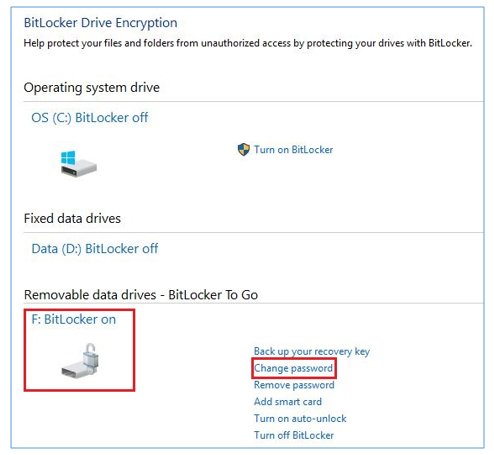Click the padlock on the F: drive icon
Screen dimensions: 494x455
(90, 355)
